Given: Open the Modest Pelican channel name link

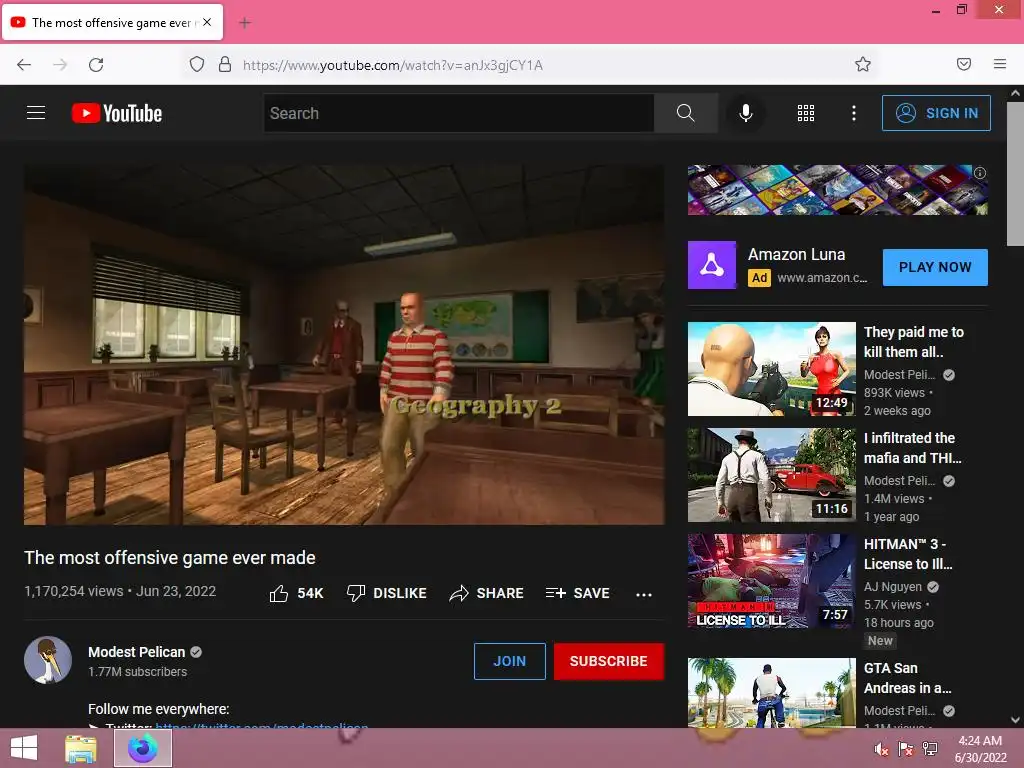Looking at the screenshot, I should [136, 652].
